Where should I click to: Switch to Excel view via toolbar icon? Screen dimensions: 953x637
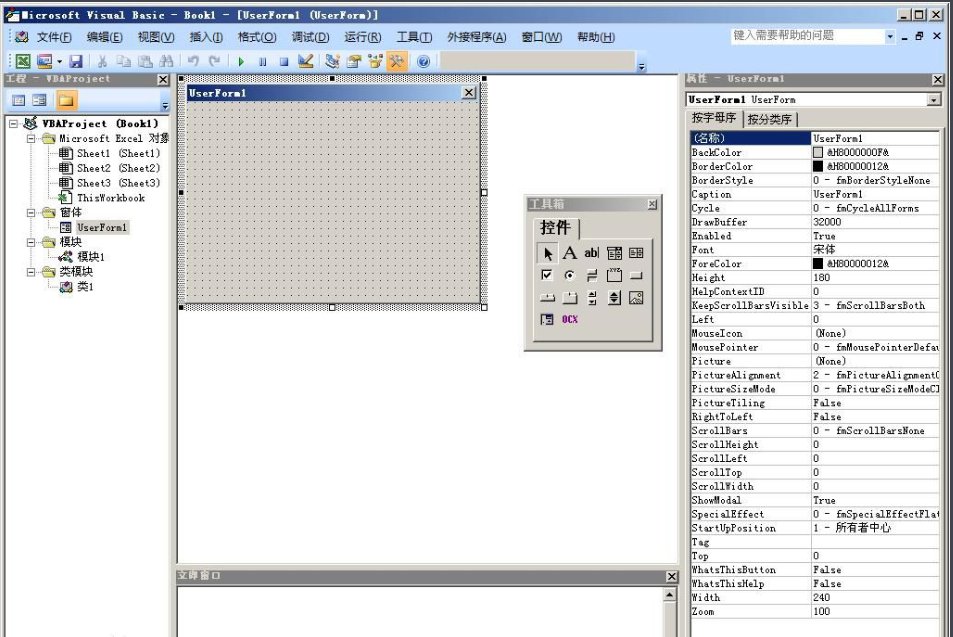(22, 62)
